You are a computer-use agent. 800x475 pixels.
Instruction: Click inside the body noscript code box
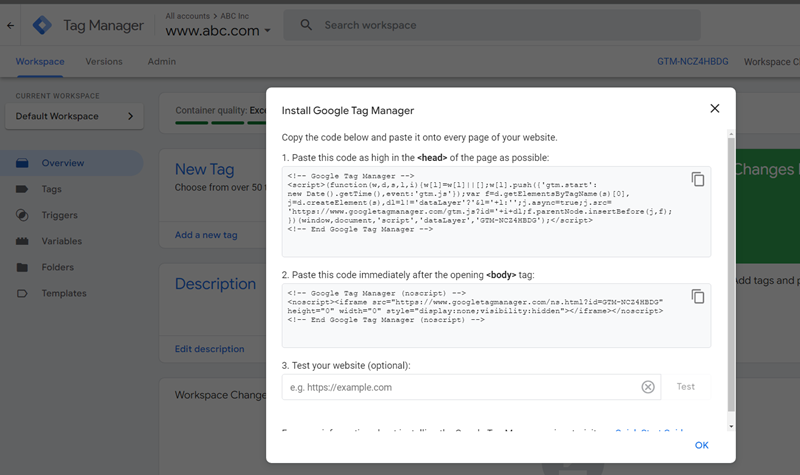pos(496,315)
